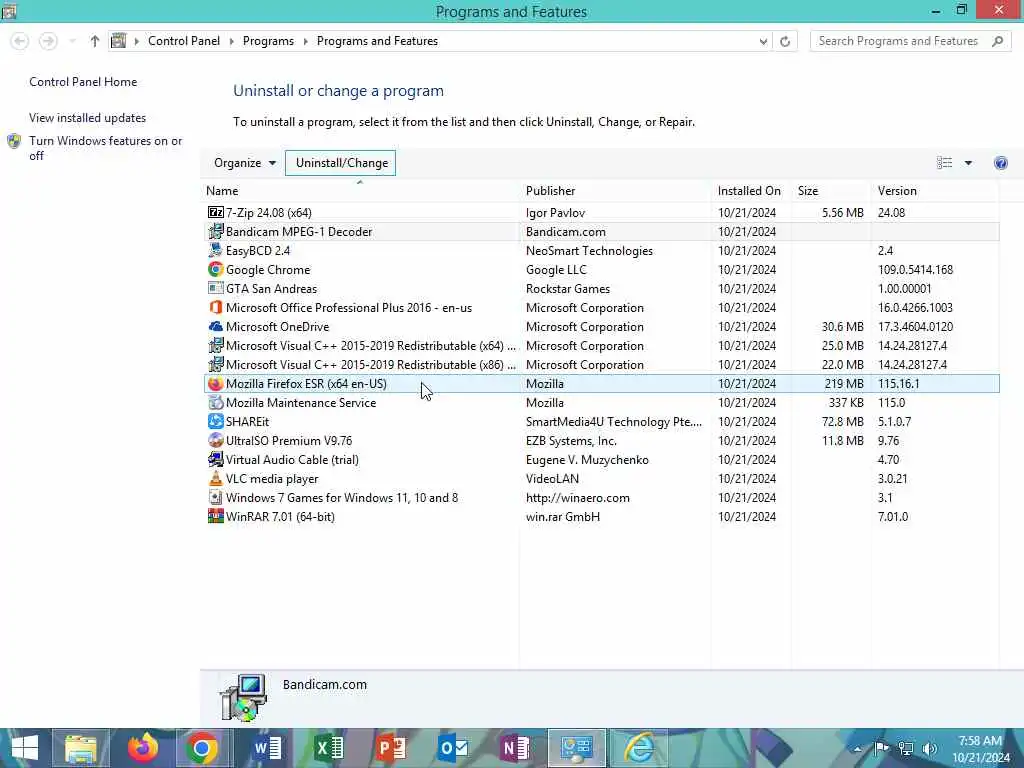Click the 7-Zip program icon
Viewport: 1024px width, 768px height.
point(216,212)
